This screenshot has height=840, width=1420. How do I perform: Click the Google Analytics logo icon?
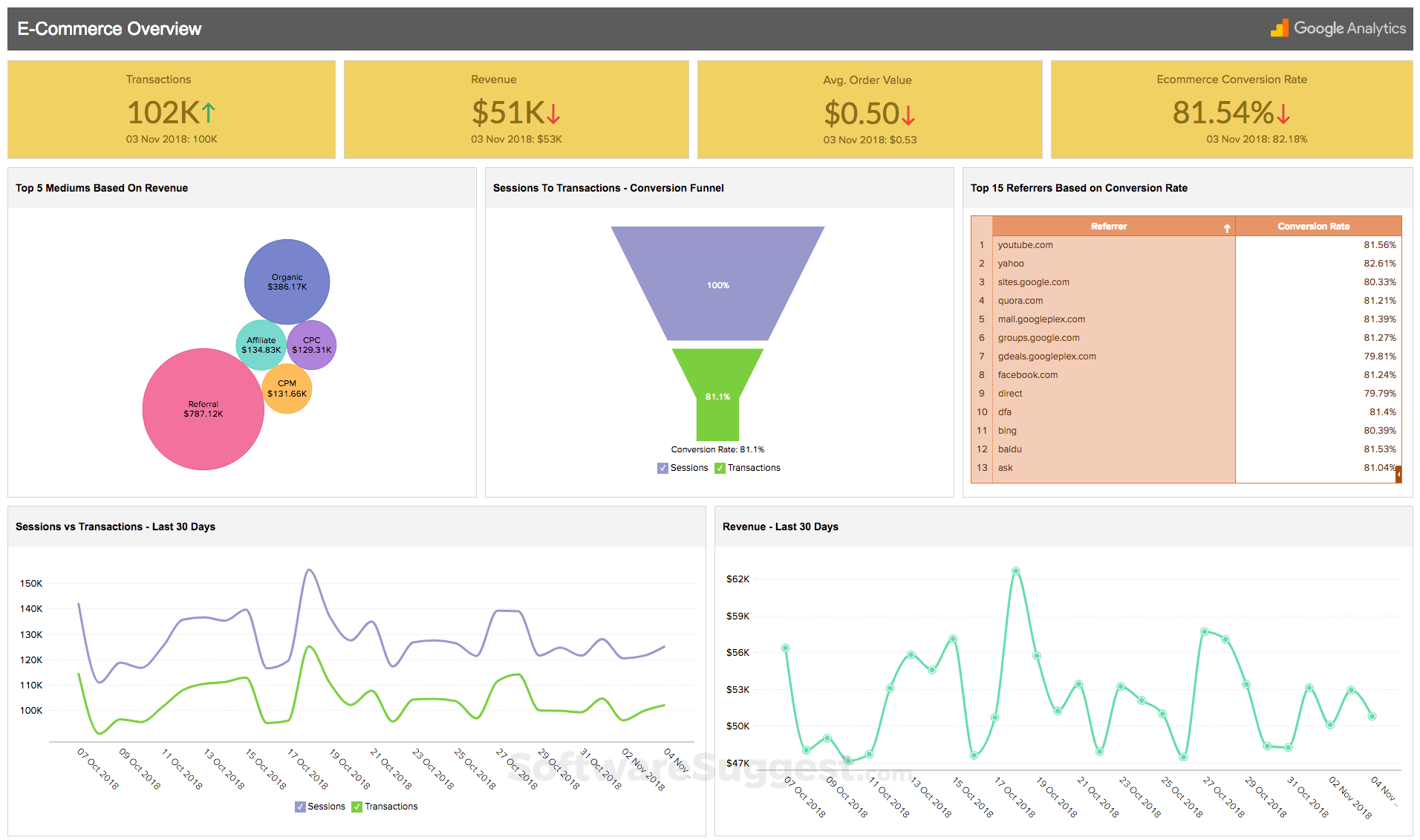pyautogui.click(x=1279, y=28)
